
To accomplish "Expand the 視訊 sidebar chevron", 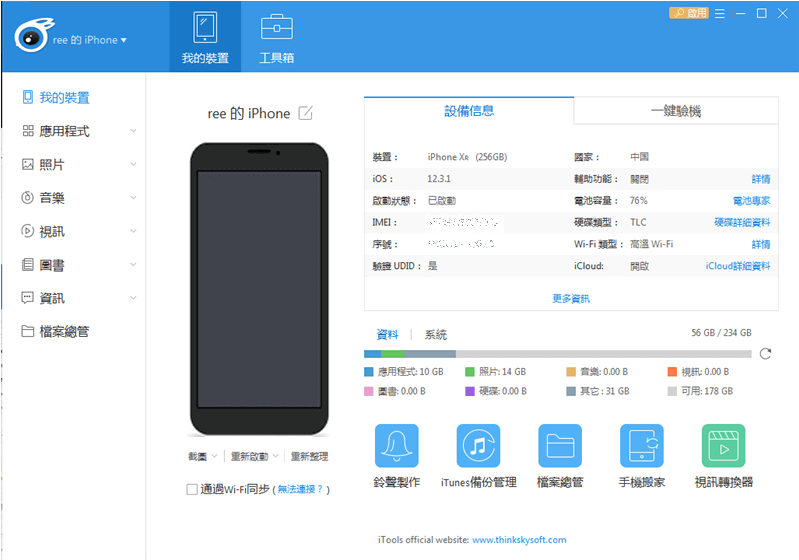I will pos(133,231).
